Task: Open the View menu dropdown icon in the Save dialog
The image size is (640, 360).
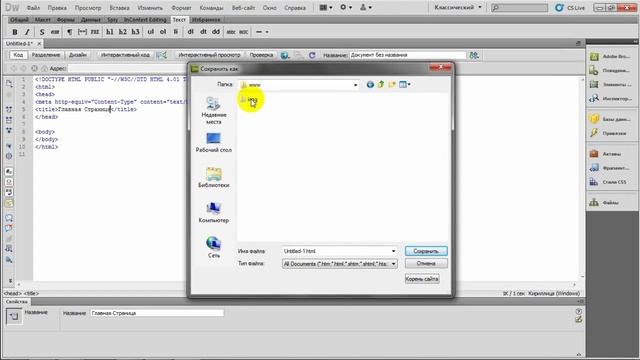Action: coord(405,84)
